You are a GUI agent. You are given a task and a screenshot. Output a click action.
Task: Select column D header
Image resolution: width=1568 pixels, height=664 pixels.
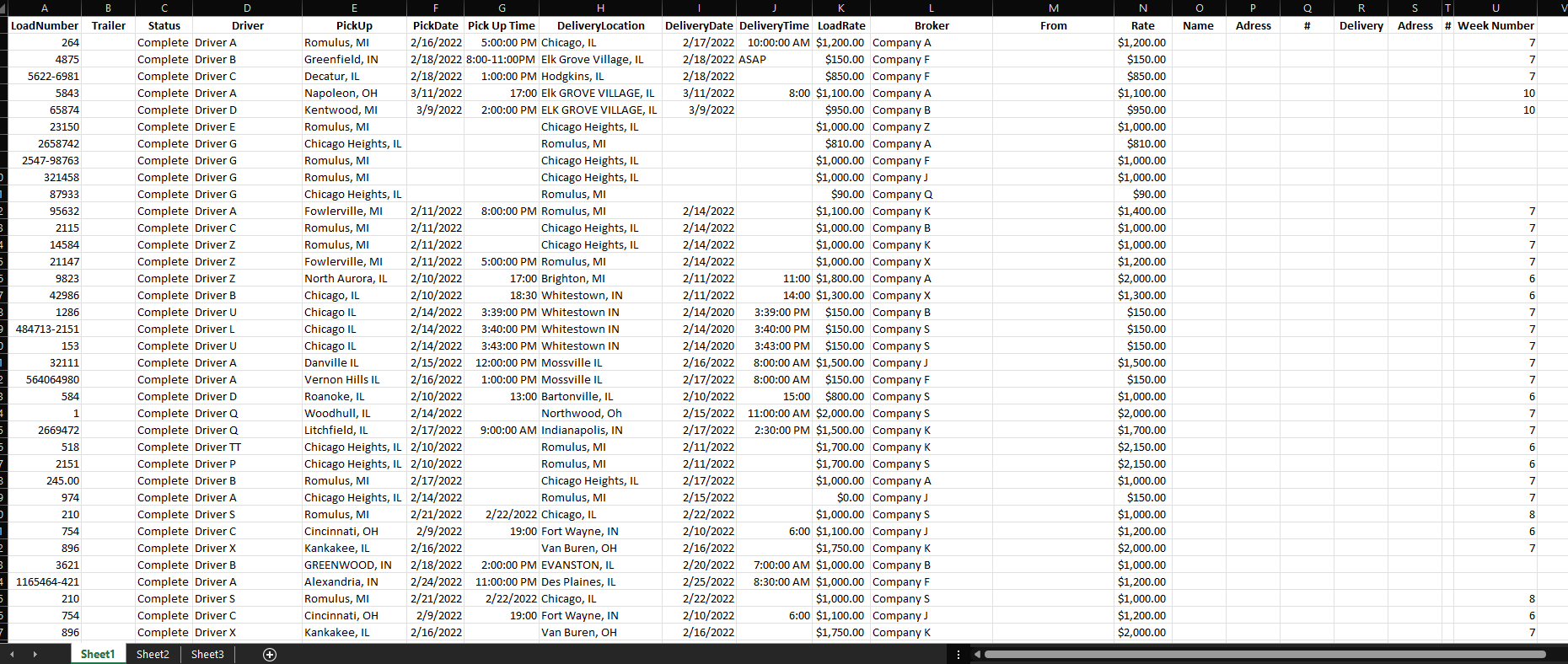pyautogui.click(x=247, y=8)
